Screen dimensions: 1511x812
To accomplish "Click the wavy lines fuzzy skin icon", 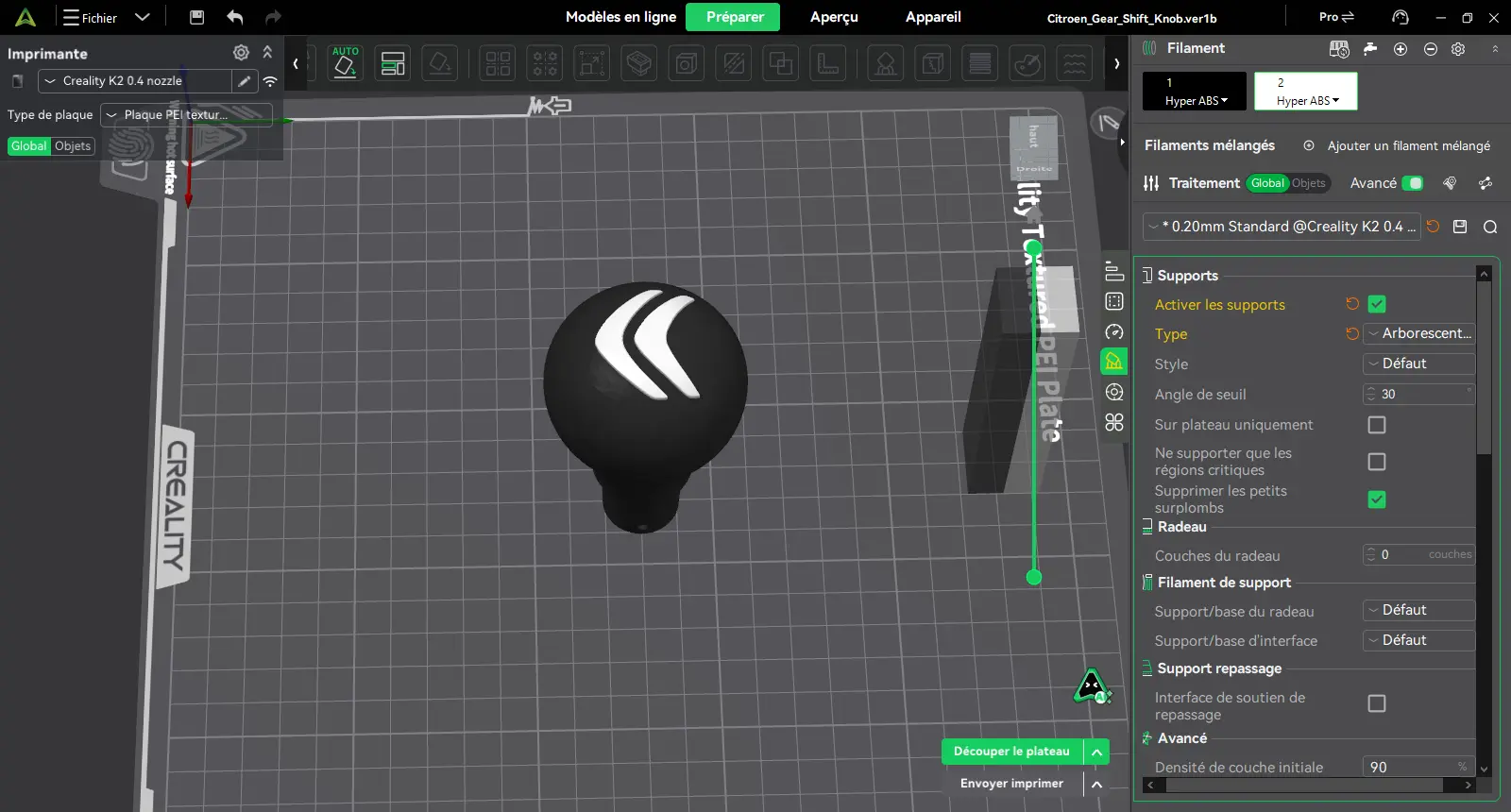I will pyautogui.click(x=1075, y=63).
